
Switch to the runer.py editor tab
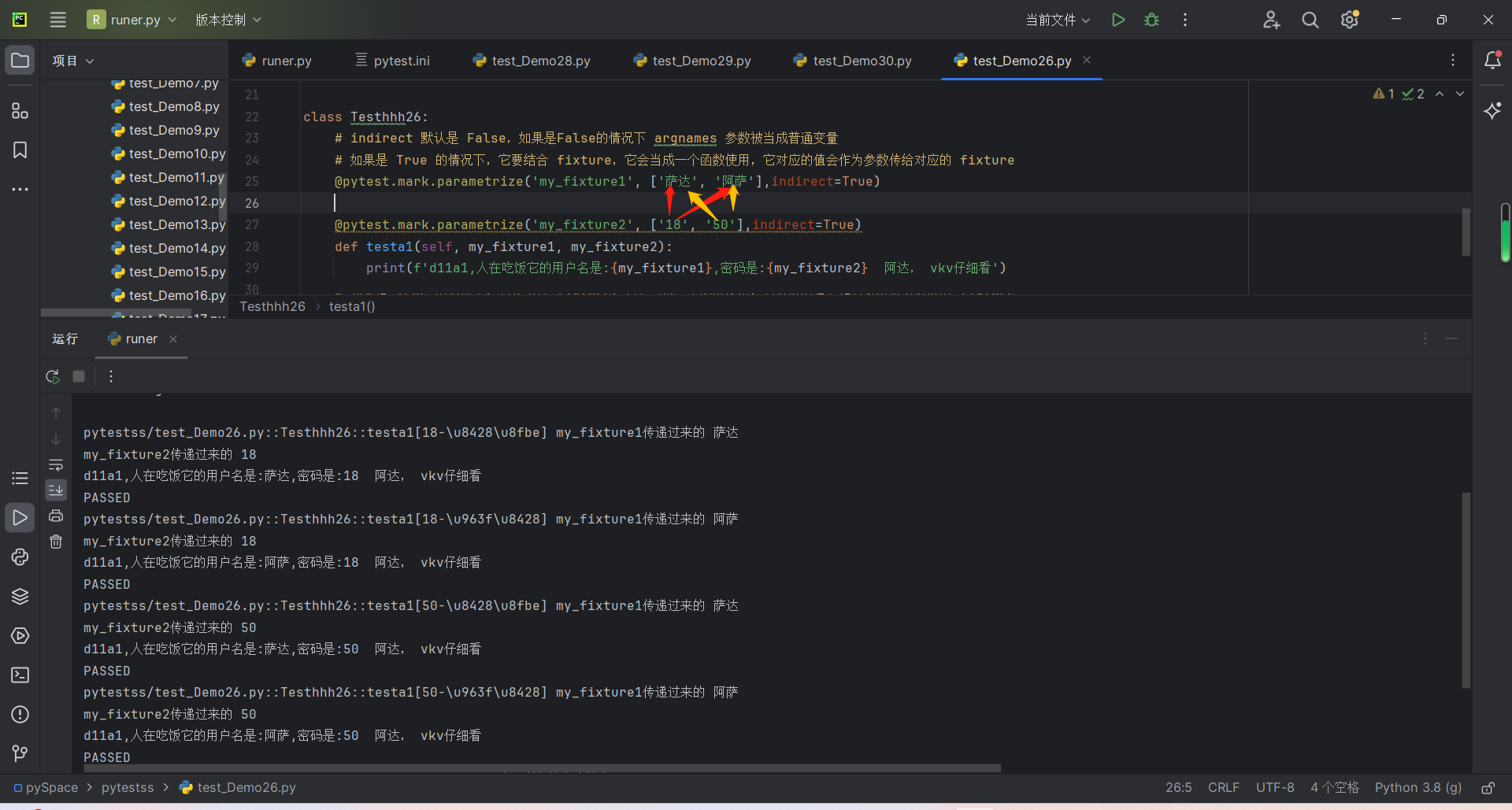(277, 61)
